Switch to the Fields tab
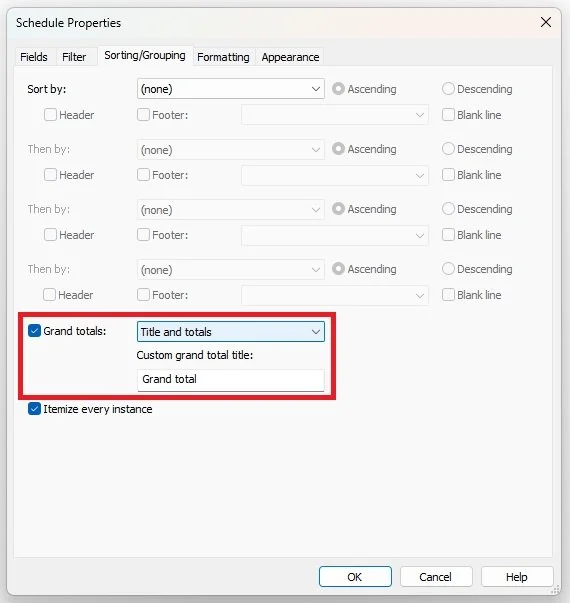The width and height of the screenshot is (570, 603). (x=34, y=57)
